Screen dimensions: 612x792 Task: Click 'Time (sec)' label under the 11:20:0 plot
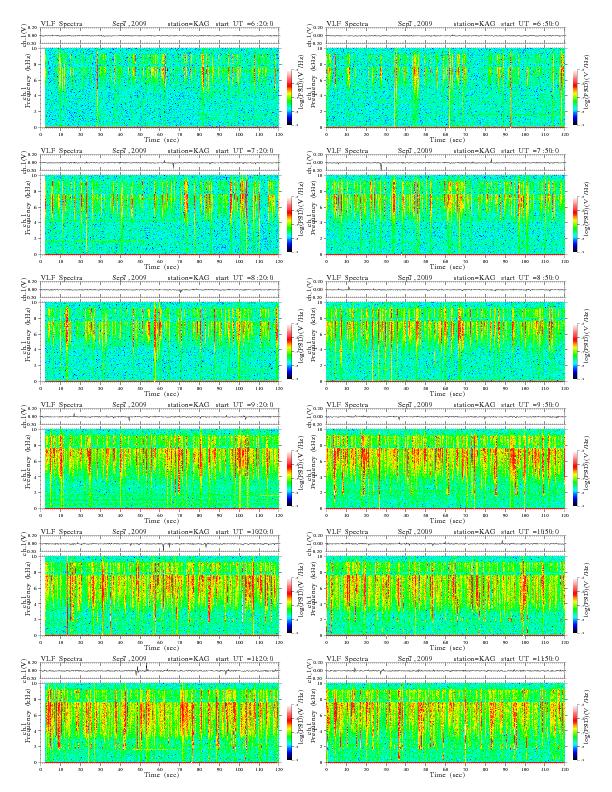coord(162,774)
